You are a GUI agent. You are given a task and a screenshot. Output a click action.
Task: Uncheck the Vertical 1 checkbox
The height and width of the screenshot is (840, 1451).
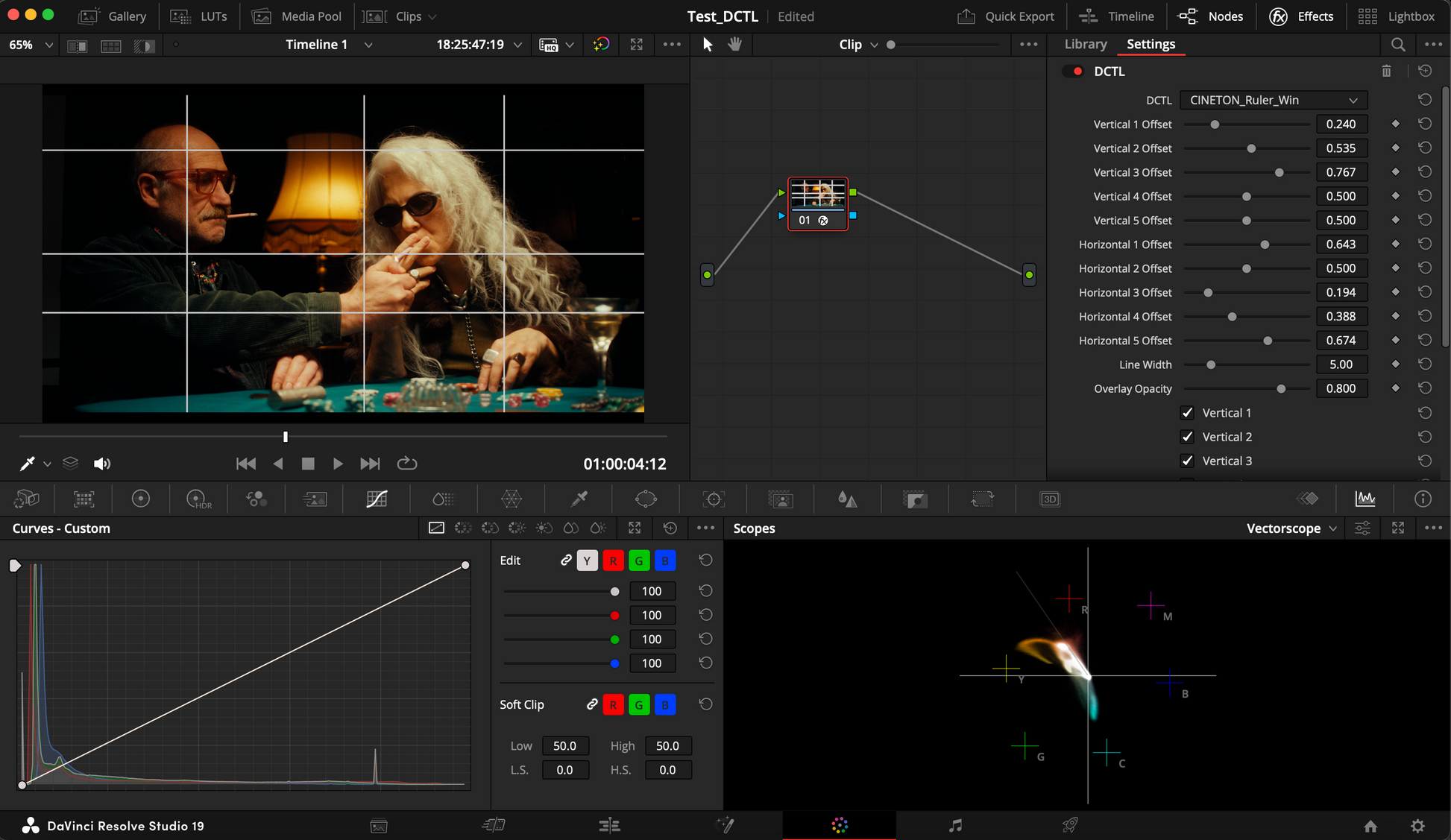pyautogui.click(x=1187, y=413)
